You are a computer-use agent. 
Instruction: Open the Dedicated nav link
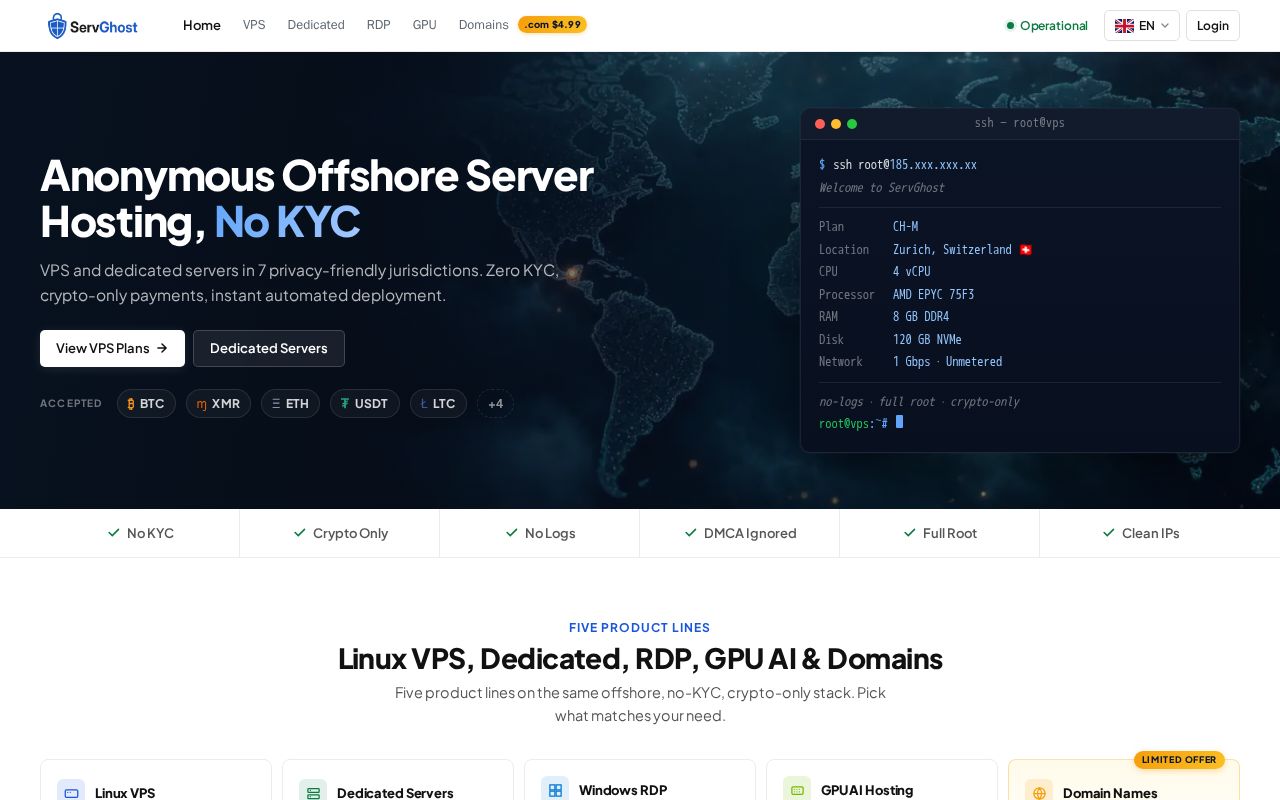tap(316, 25)
